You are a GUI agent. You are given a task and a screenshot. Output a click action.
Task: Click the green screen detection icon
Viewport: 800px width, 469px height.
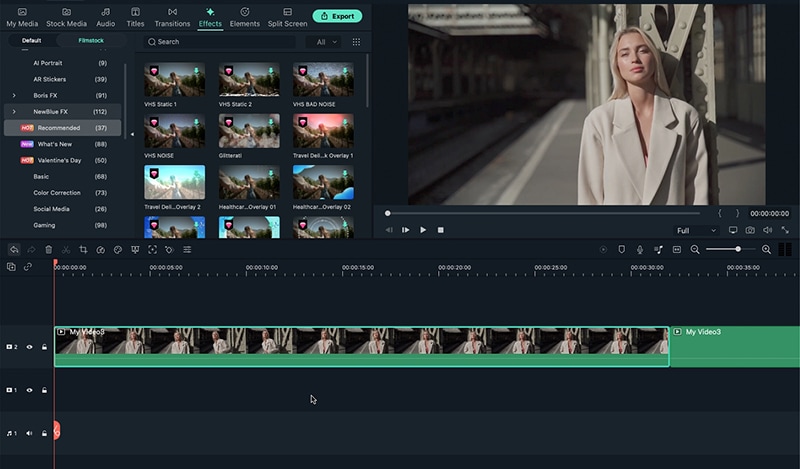135,250
